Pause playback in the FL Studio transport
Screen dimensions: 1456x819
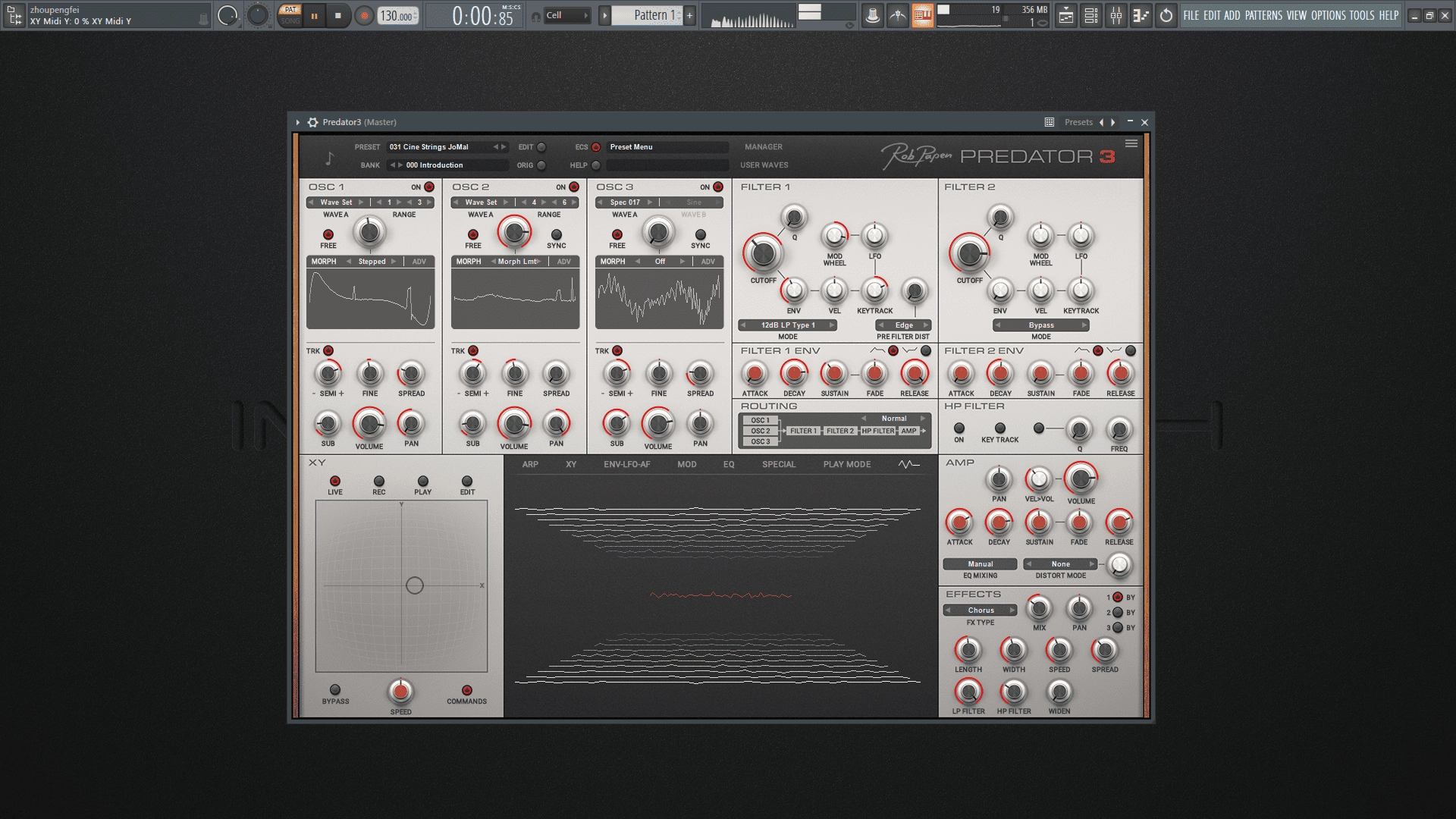tap(314, 15)
